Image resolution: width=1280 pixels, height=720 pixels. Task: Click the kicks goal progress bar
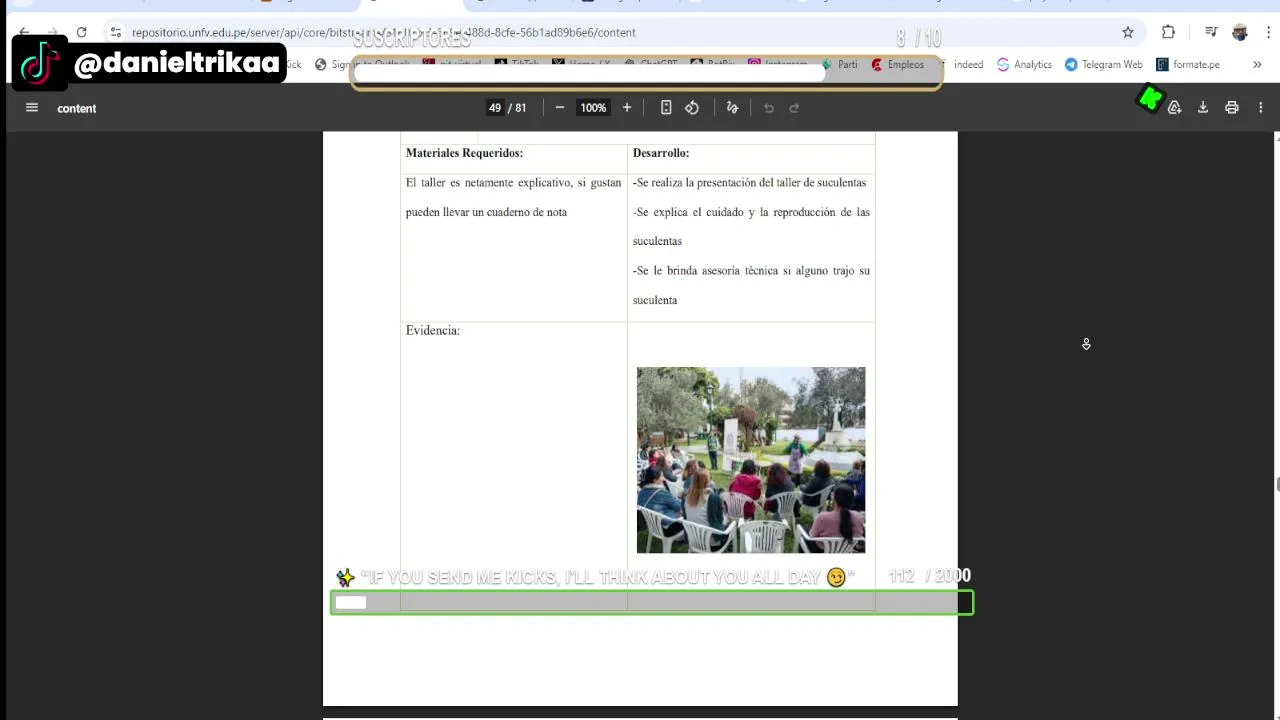click(x=652, y=602)
